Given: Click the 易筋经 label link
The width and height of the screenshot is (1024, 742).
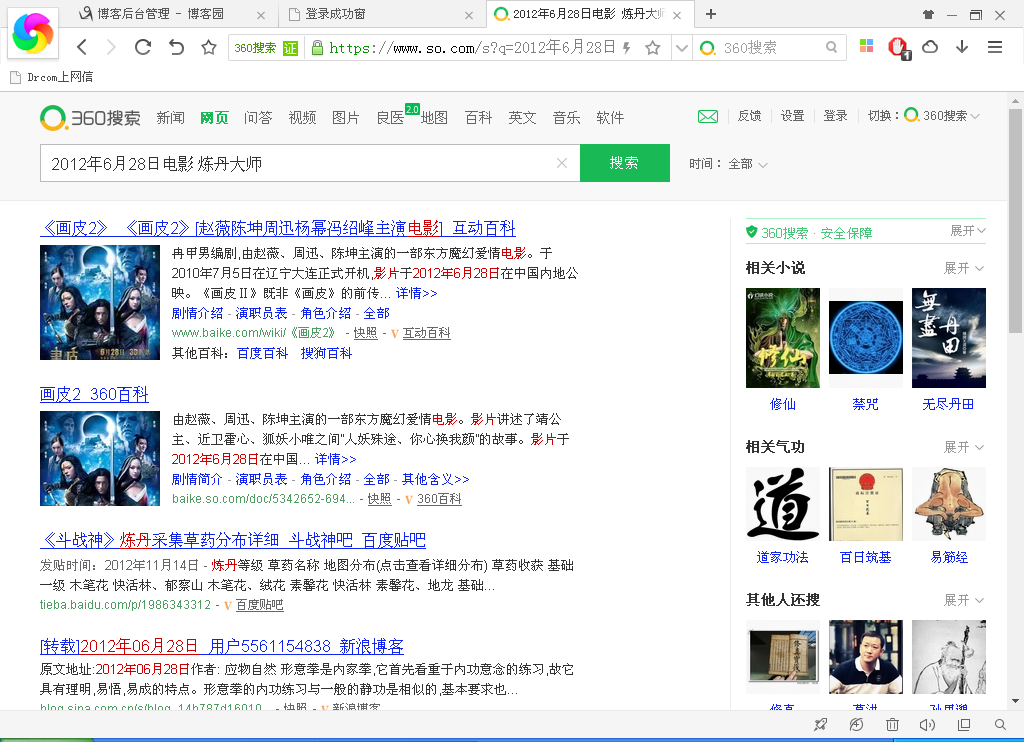Looking at the screenshot, I should click(x=948, y=557).
